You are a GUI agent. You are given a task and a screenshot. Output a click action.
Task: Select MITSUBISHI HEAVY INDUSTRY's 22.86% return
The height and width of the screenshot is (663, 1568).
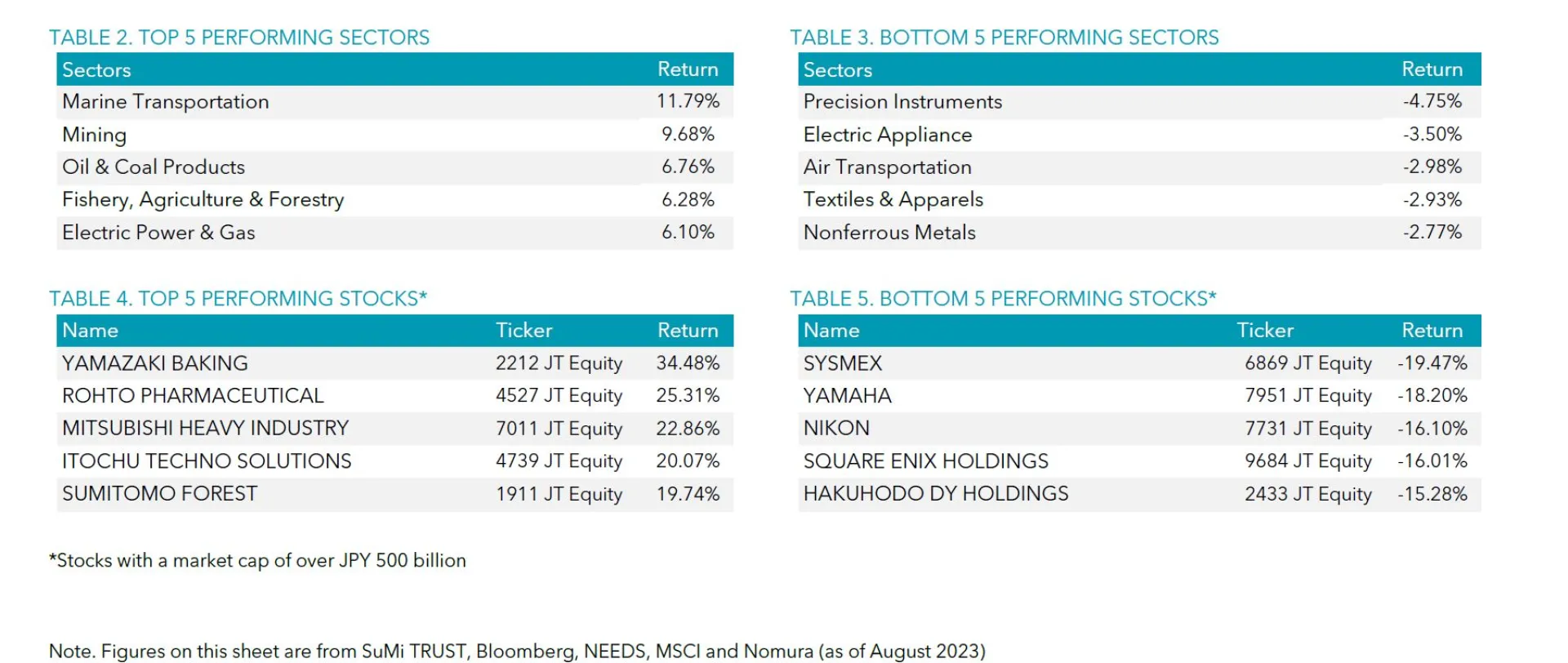click(x=688, y=429)
